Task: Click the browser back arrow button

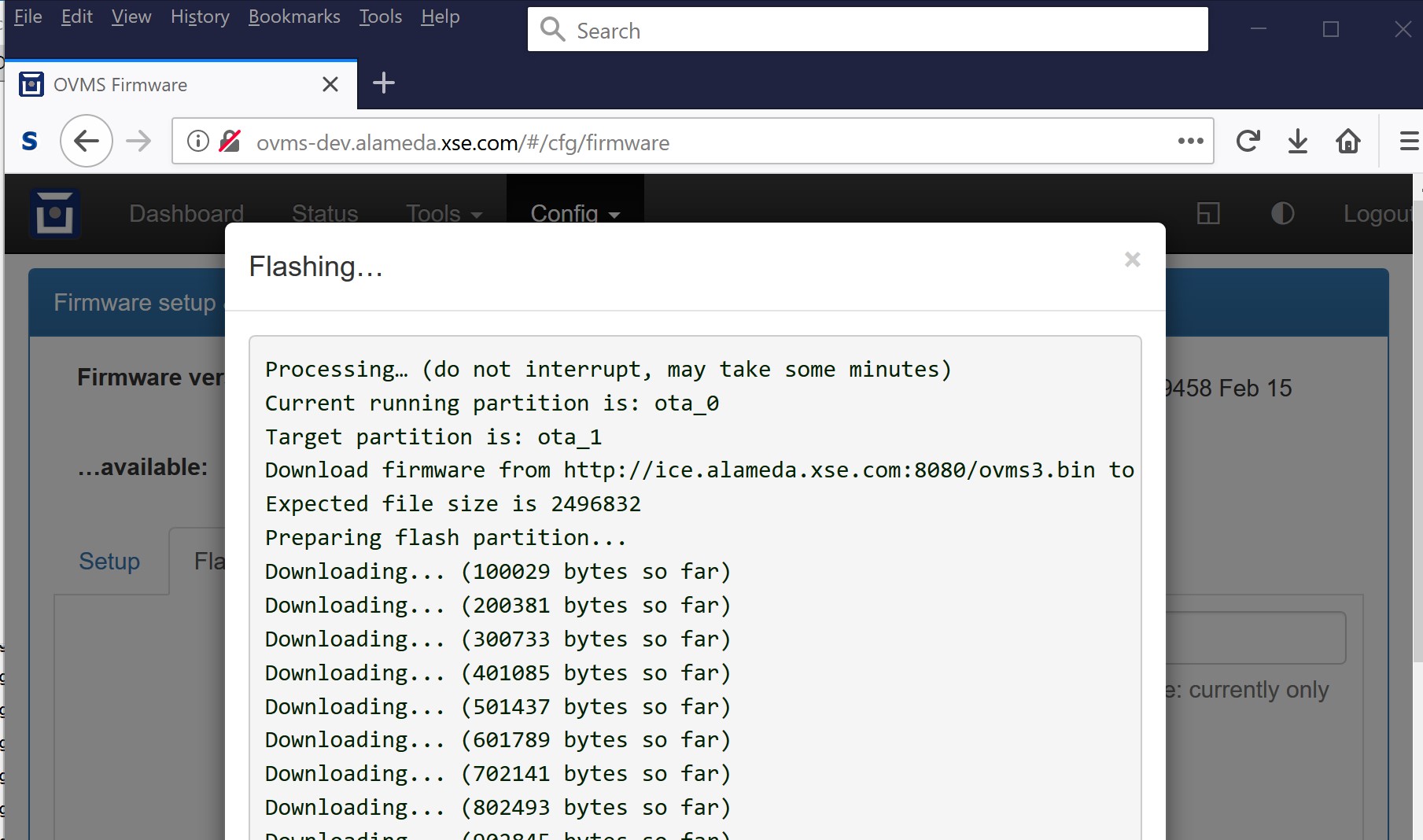Action: [x=86, y=142]
